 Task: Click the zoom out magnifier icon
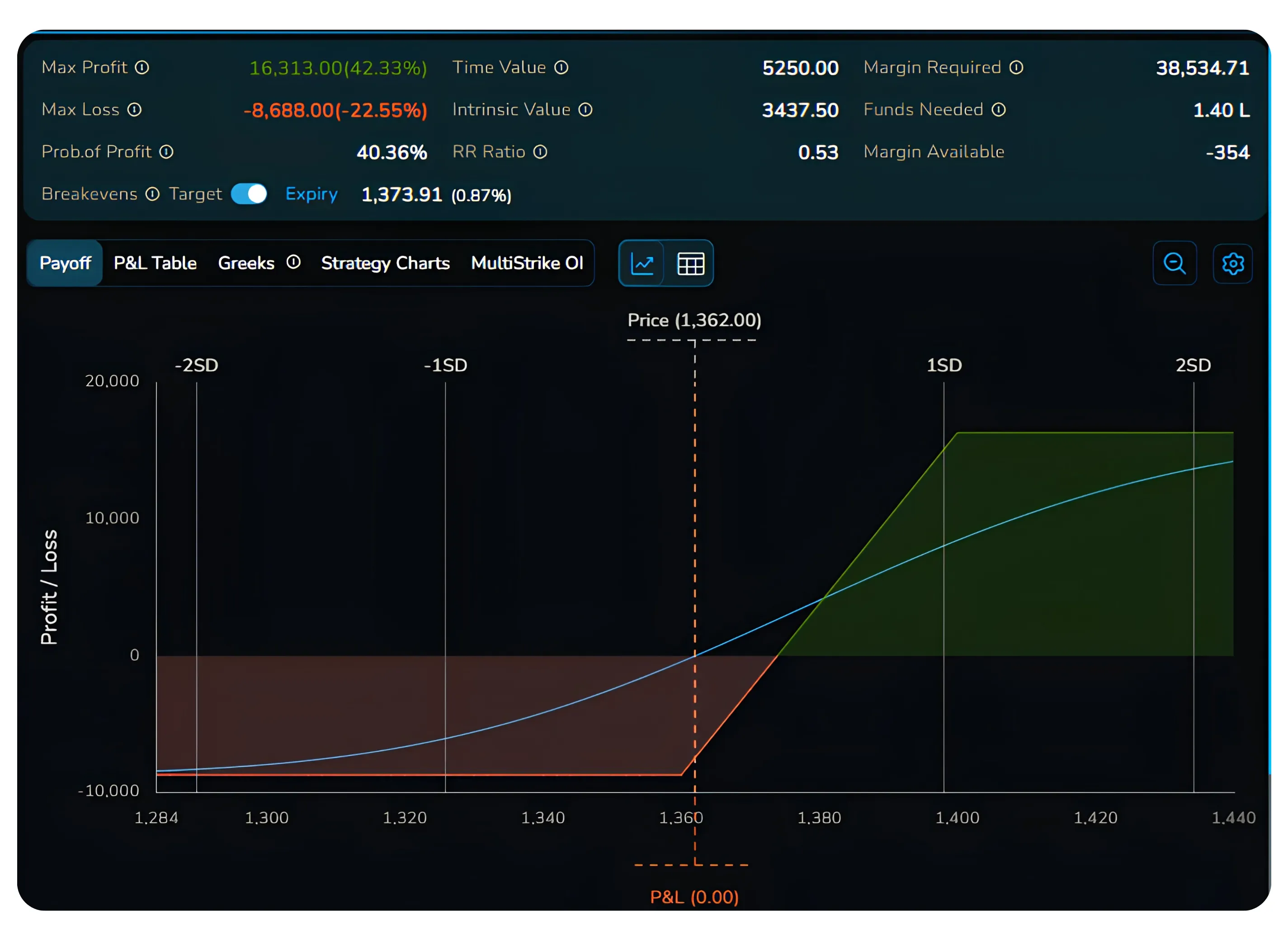[1175, 264]
